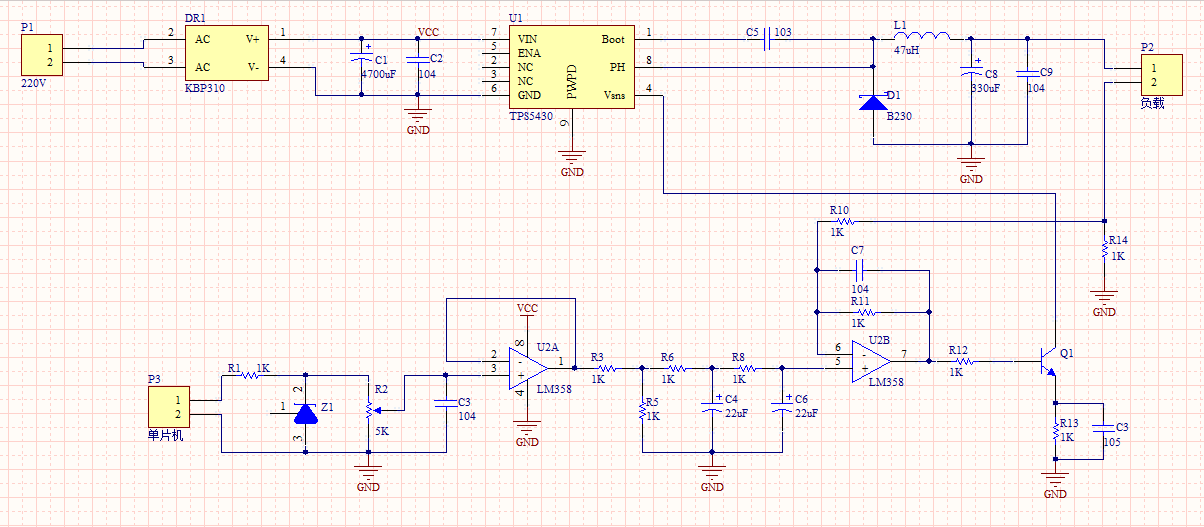Select the P2 load connector
Screen dimensions: 1204x527
coord(1162,75)
